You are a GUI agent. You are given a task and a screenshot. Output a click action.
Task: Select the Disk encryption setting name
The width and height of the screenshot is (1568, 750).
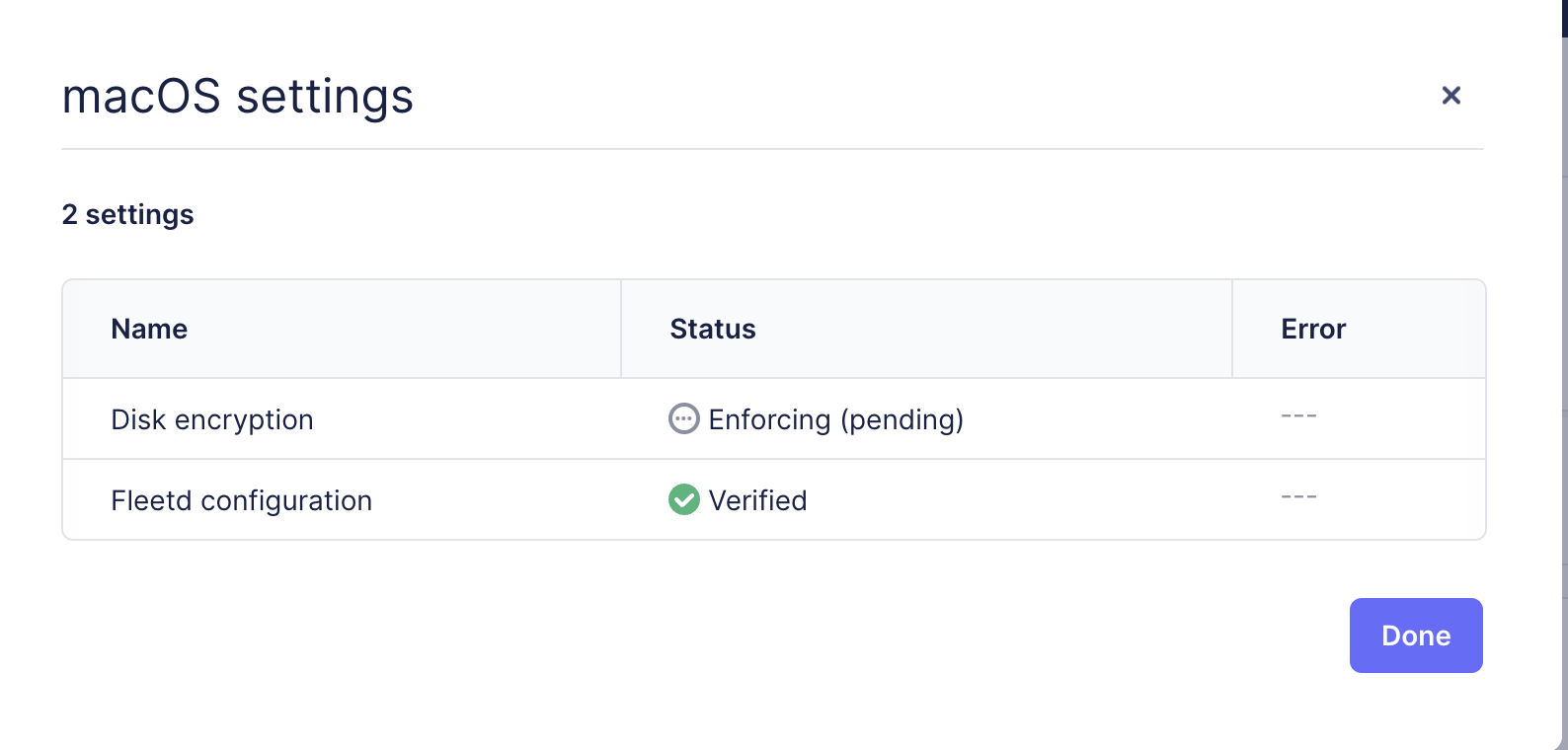pos(211,419)
